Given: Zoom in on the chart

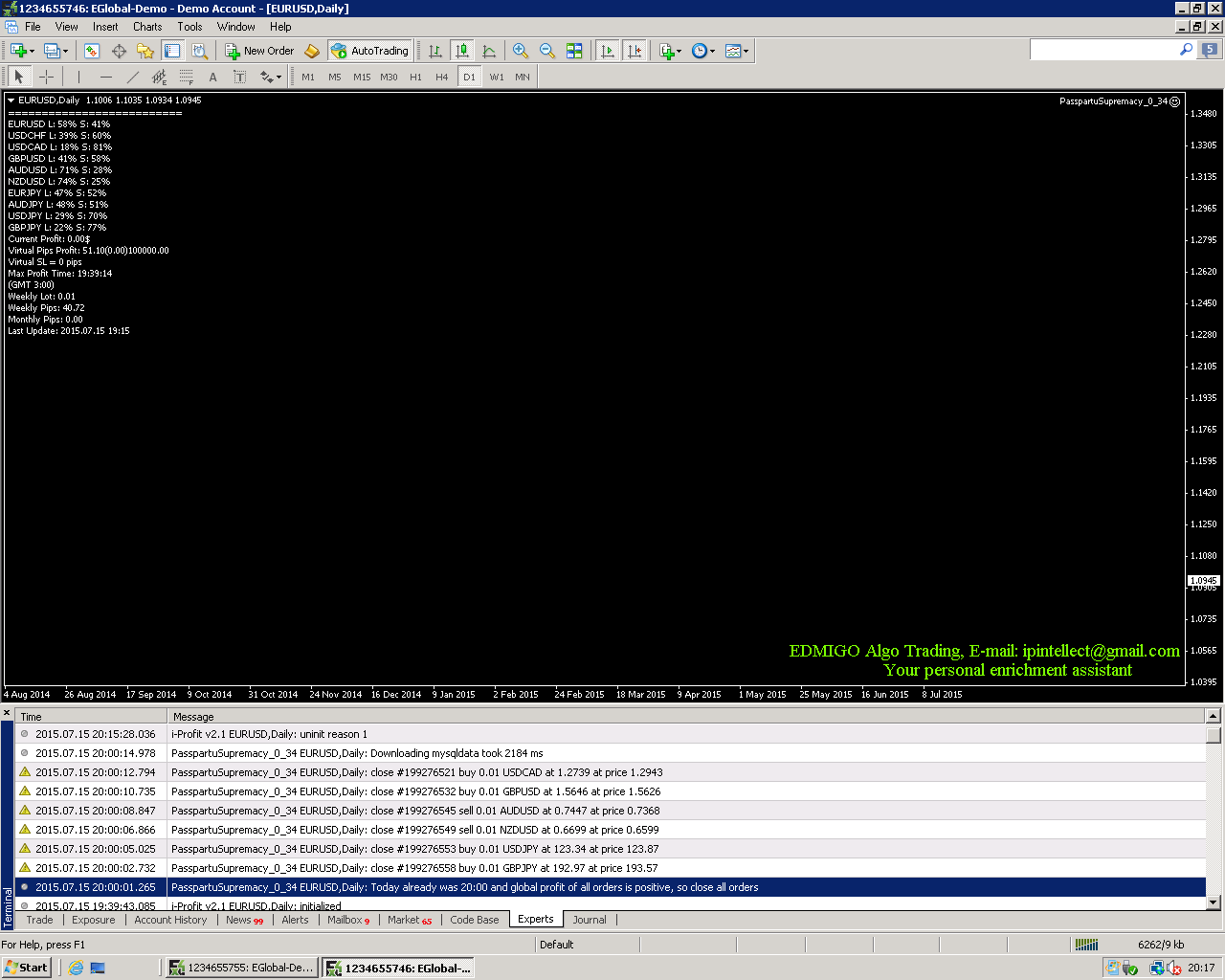Looking at the screenshot, I should (521, 51).
